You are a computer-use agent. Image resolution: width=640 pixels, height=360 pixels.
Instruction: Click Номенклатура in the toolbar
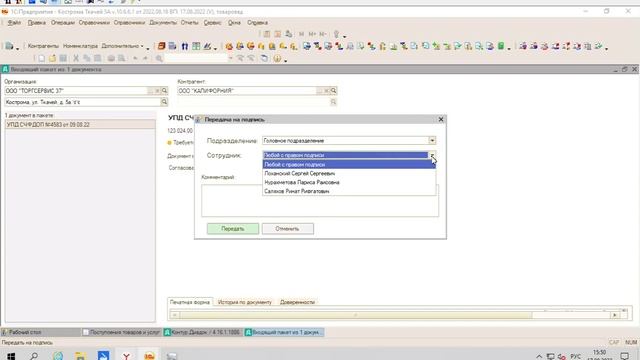[80, 46]
